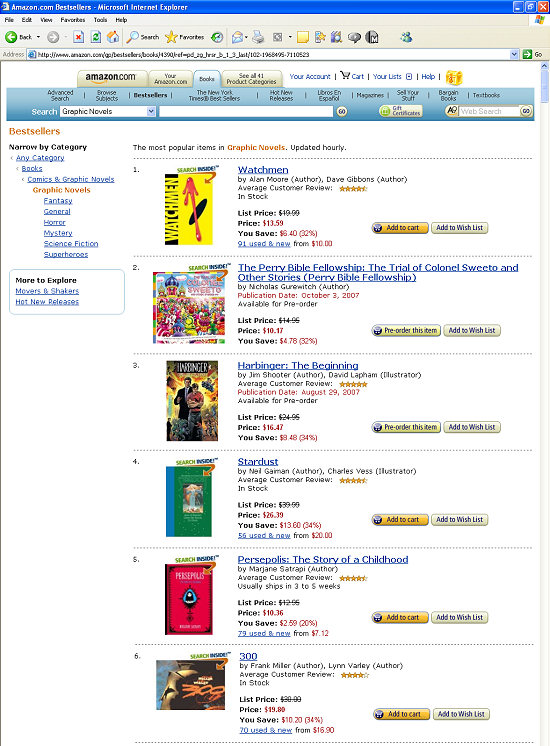Click the Refresh page icon
This screenshot has height=746, width=550.
96,37
